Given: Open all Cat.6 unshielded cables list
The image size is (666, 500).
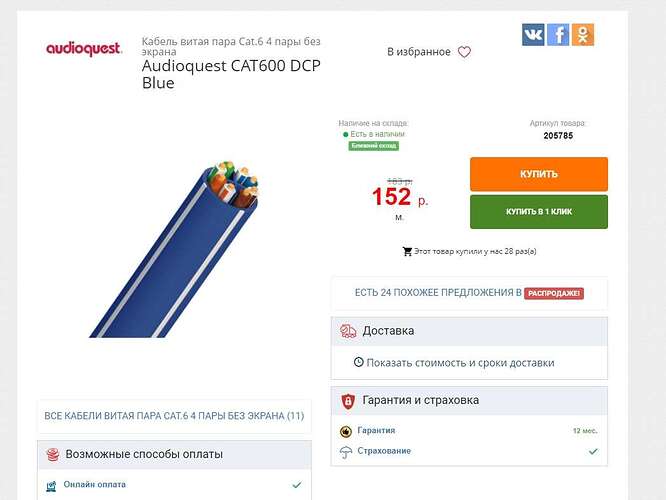Looking at the screenshot, I should coord(174,416).
